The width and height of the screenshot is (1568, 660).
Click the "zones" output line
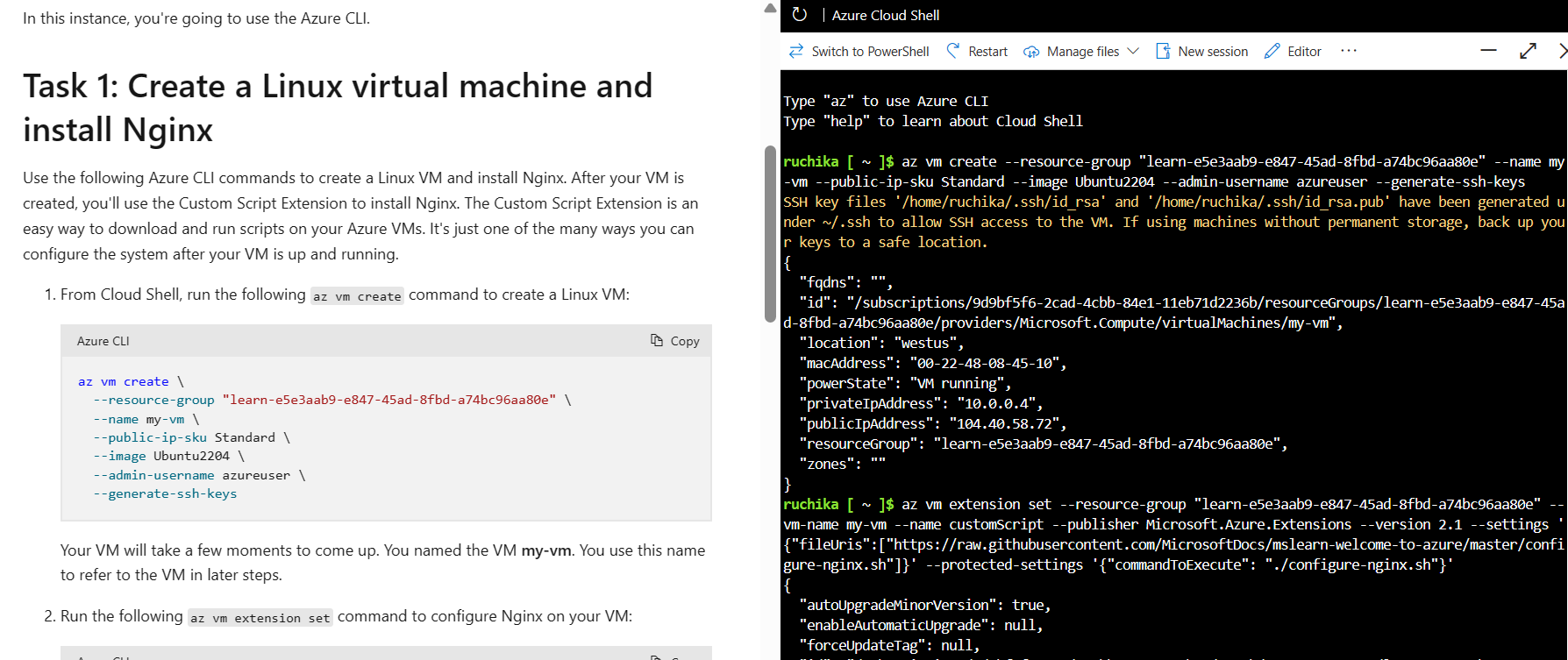coord(842,464)
